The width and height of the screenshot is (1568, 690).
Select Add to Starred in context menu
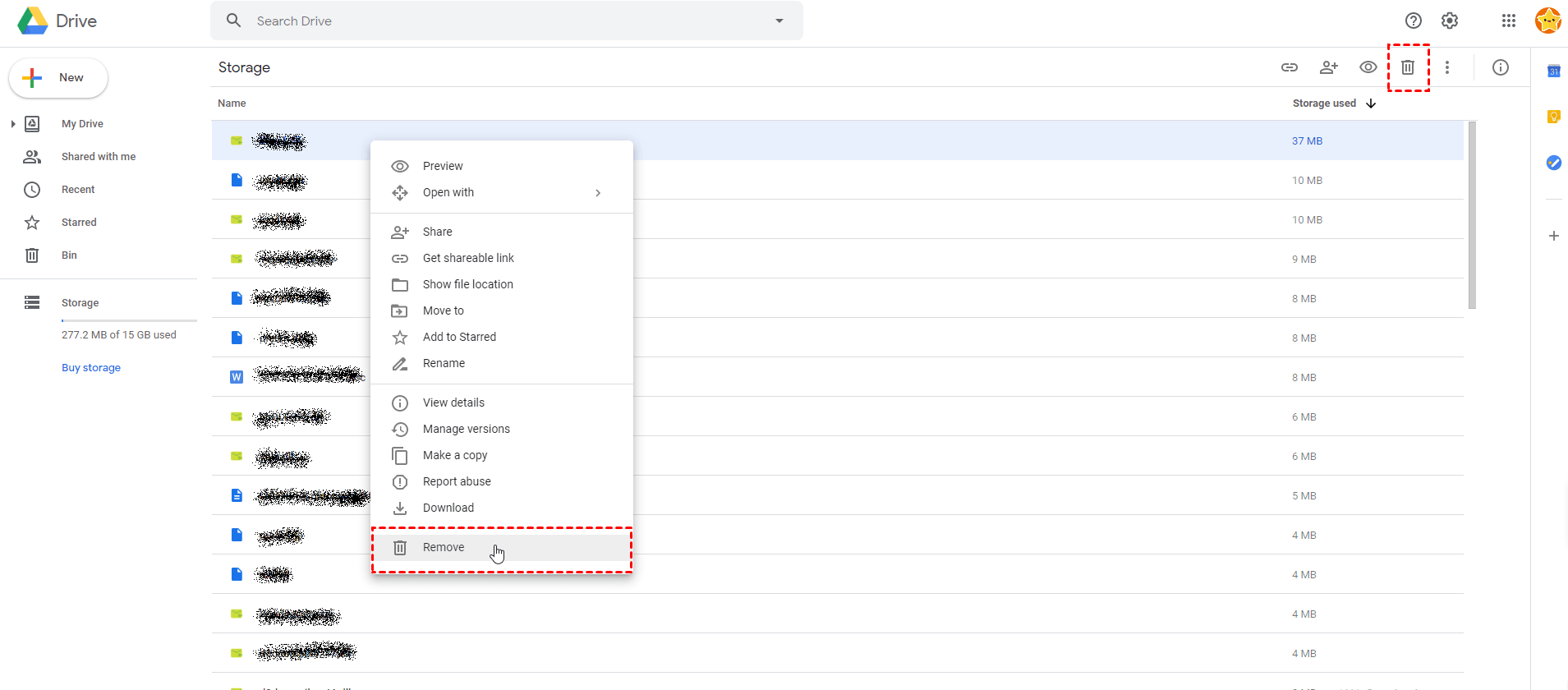(459, 337)
